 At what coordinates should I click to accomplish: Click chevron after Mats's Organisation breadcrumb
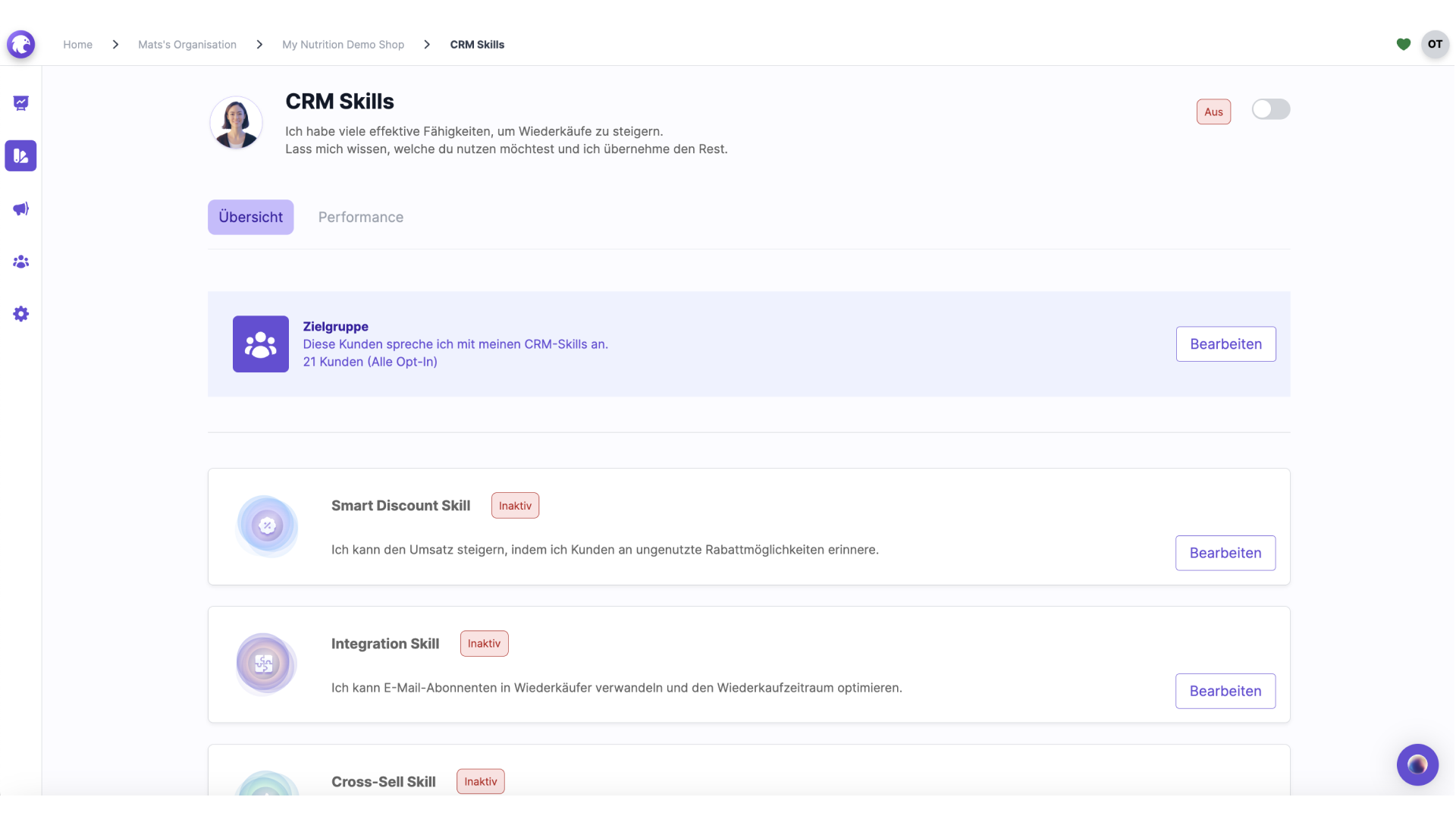tap(259, 45)
